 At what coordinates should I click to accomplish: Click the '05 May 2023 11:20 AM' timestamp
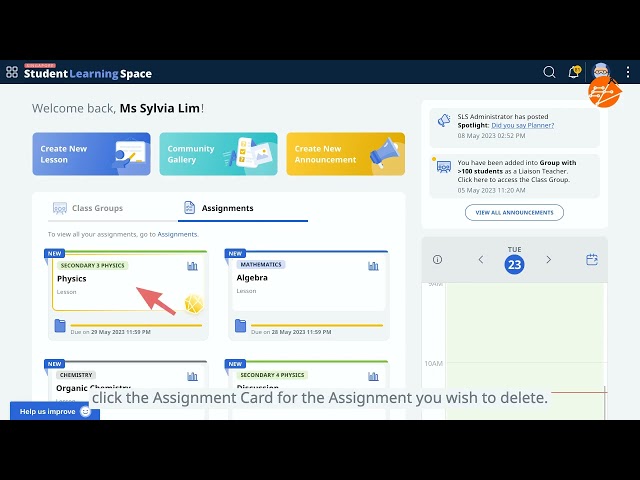click(491, 190)
